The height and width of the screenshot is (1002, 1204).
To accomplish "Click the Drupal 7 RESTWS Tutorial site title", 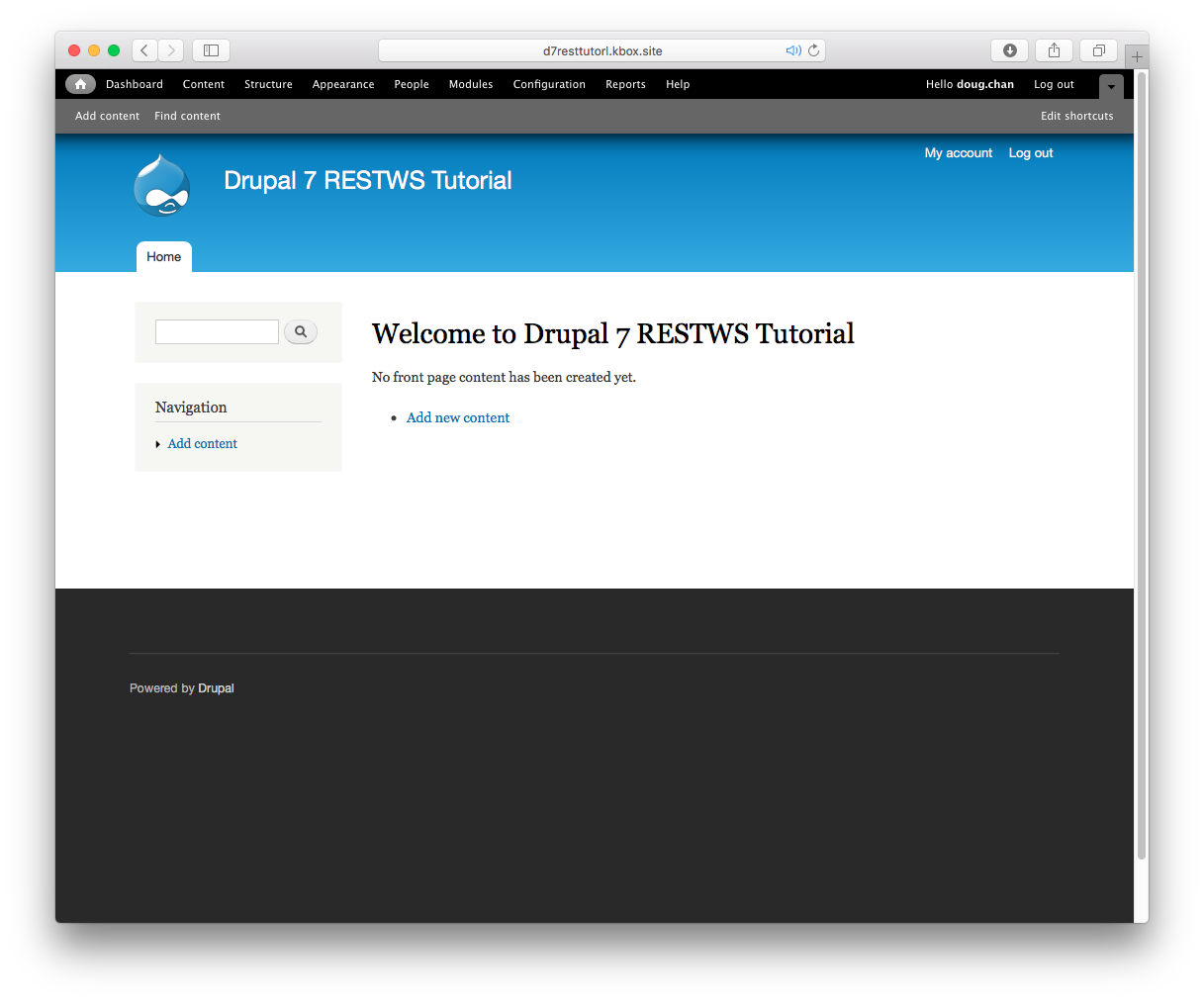I will [368, 180].
